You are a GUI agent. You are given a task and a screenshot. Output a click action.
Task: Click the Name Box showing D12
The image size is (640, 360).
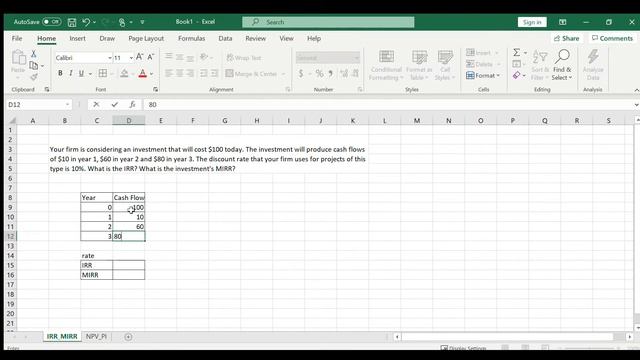click(x=35, y=105)
